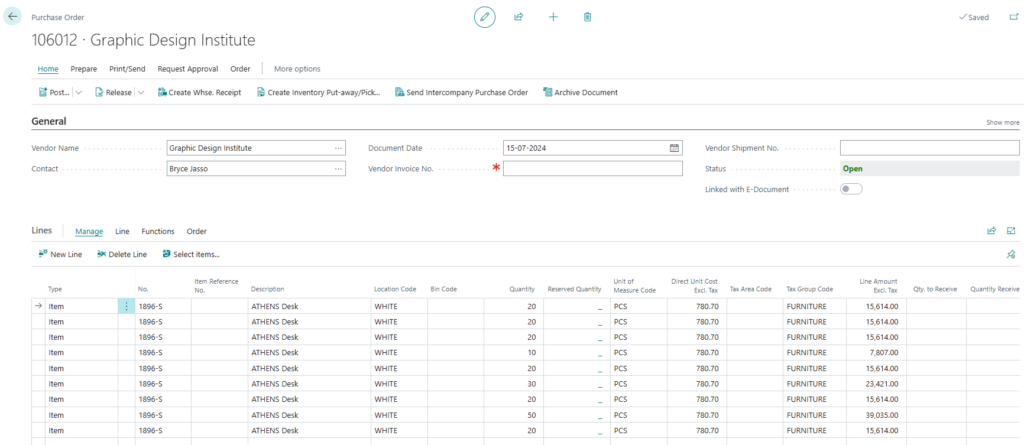Open the Release dropdown arrow
This screenshot has height=445, width=1024.
140,93
